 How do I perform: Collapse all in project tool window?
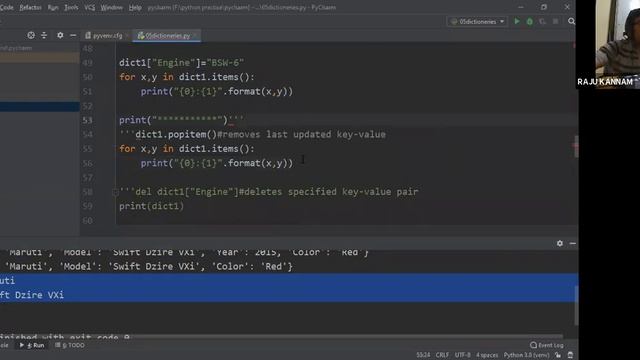44,36
